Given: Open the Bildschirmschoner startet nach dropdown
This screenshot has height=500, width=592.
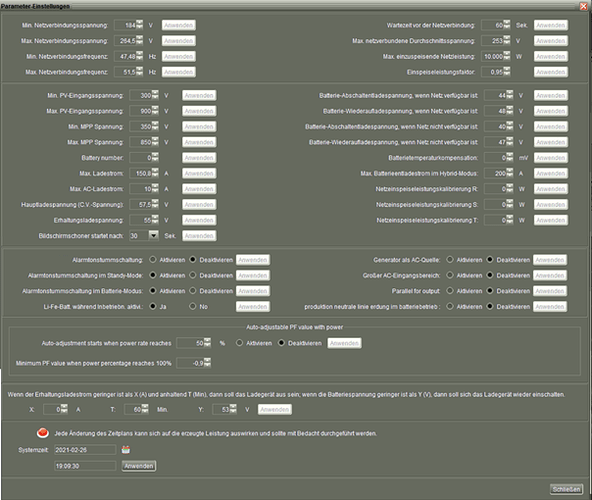Looking at the screenshot, I should pos(153,235).
